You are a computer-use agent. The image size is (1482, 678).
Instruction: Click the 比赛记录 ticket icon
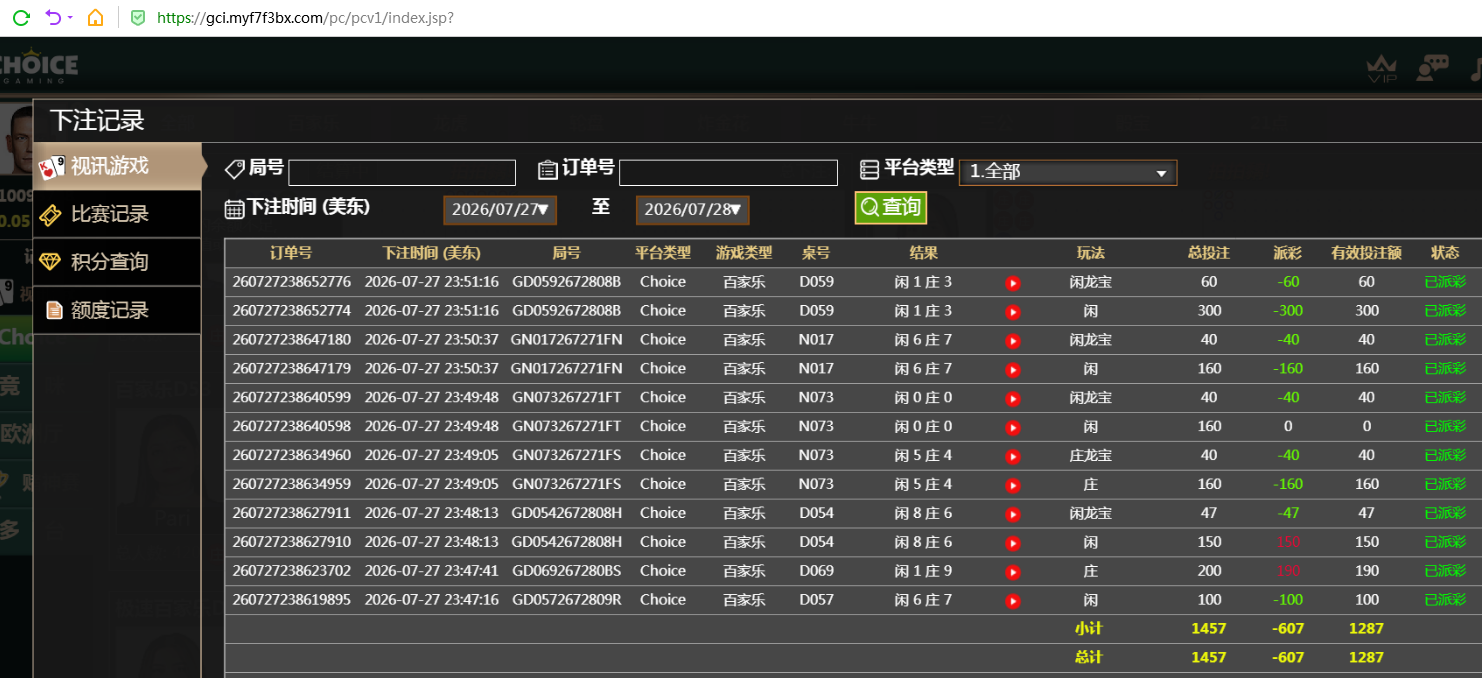coord(51,214)
